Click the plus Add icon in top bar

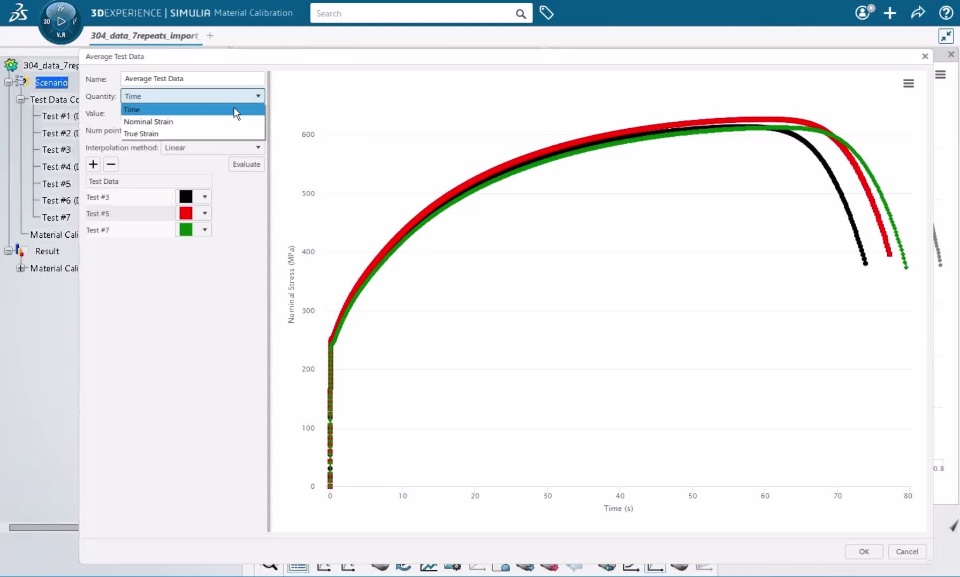(x=890, y=13)
